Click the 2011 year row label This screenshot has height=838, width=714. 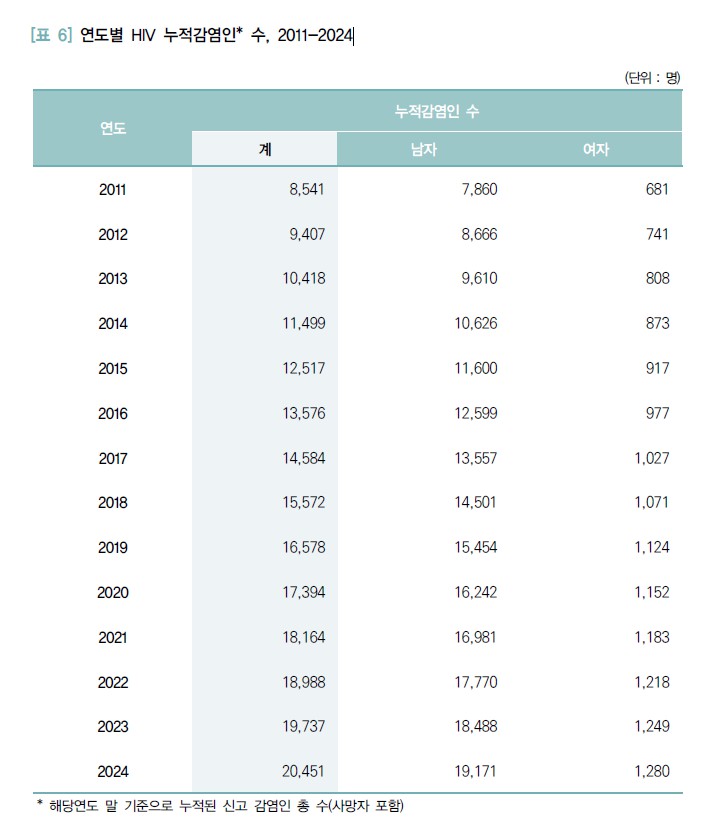tap(113, 189)
